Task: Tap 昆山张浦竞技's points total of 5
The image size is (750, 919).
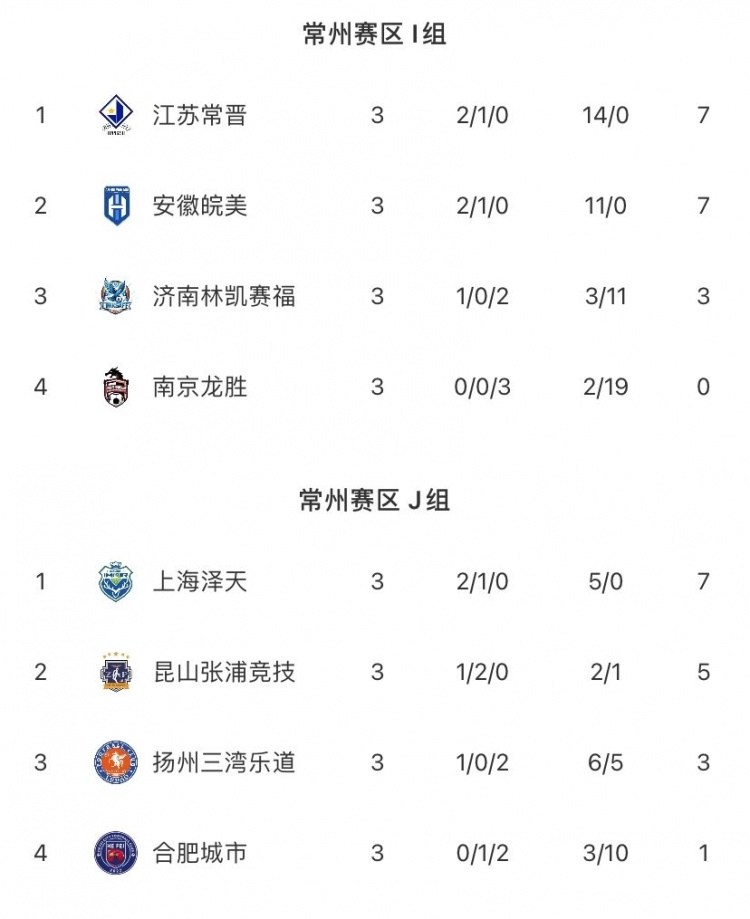Action: click(x=703, y=672)
